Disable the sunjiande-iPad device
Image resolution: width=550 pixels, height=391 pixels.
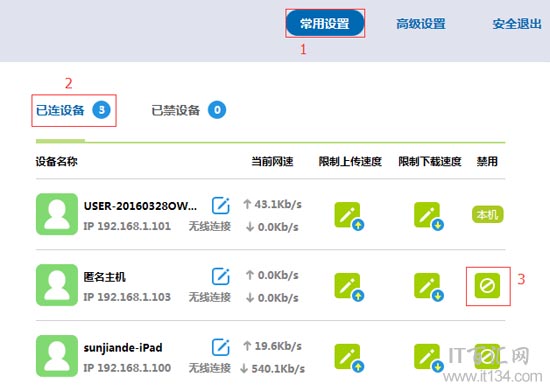coord(487,356)
